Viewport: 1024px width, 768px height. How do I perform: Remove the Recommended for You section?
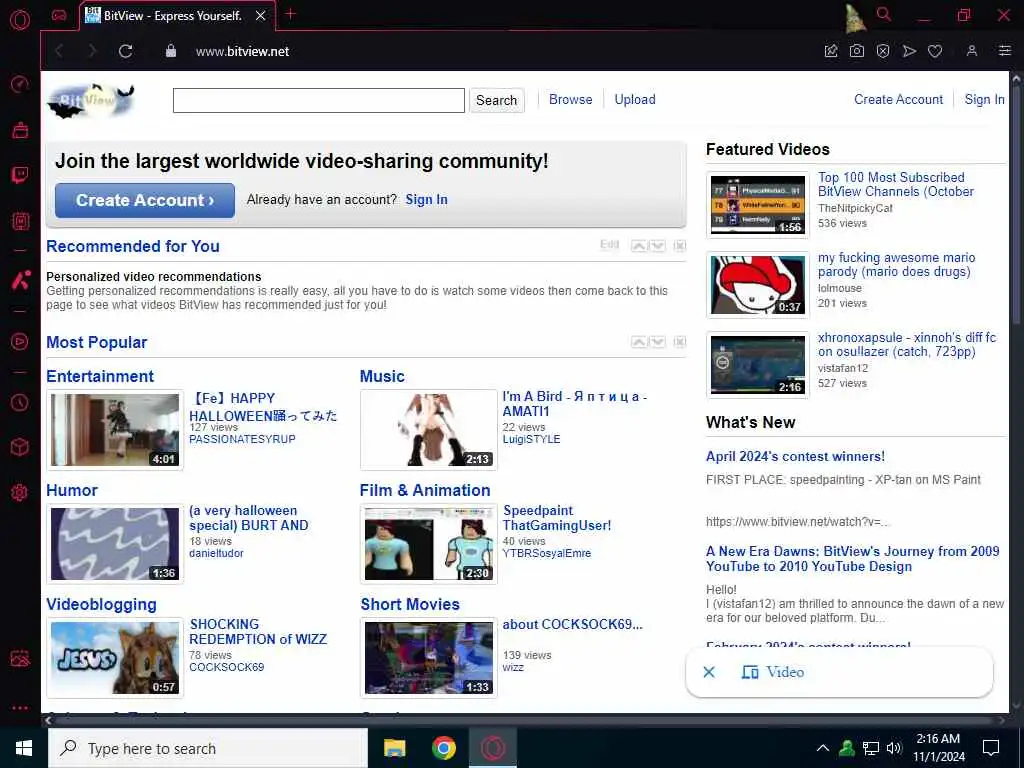point(680,246)
